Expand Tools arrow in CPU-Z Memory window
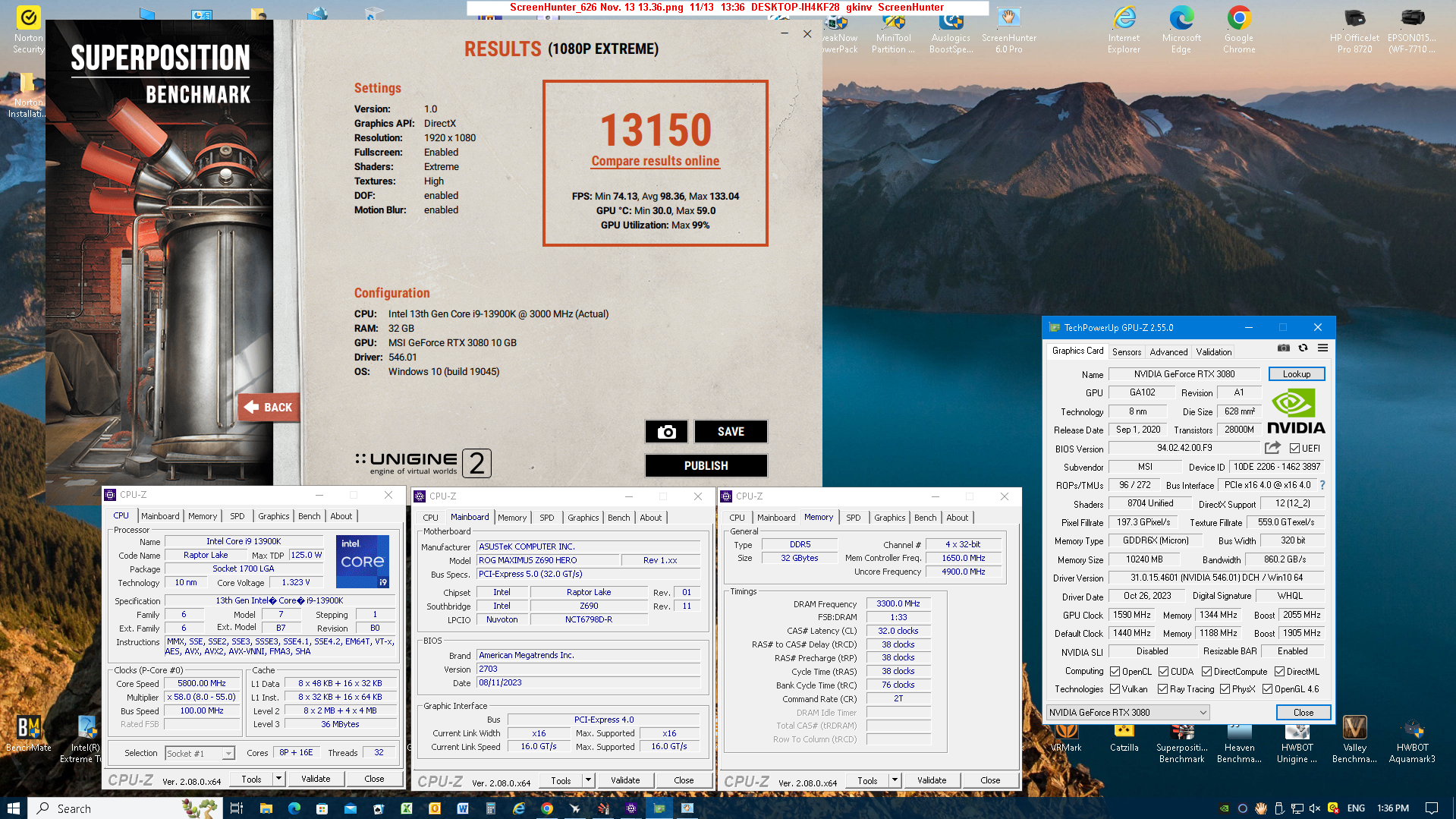The height and width of the screenshot is (819, 1456). 895,780
